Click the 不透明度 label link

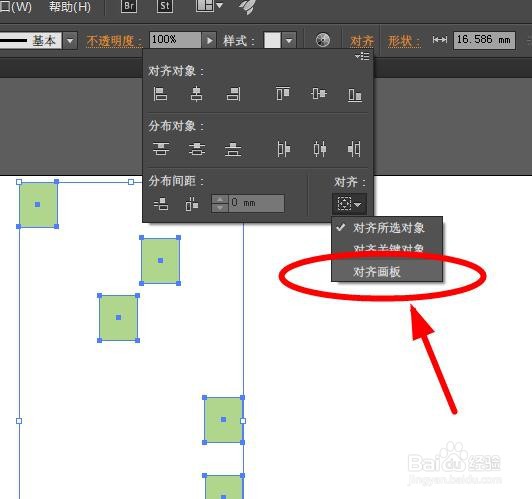click(114, 41)
